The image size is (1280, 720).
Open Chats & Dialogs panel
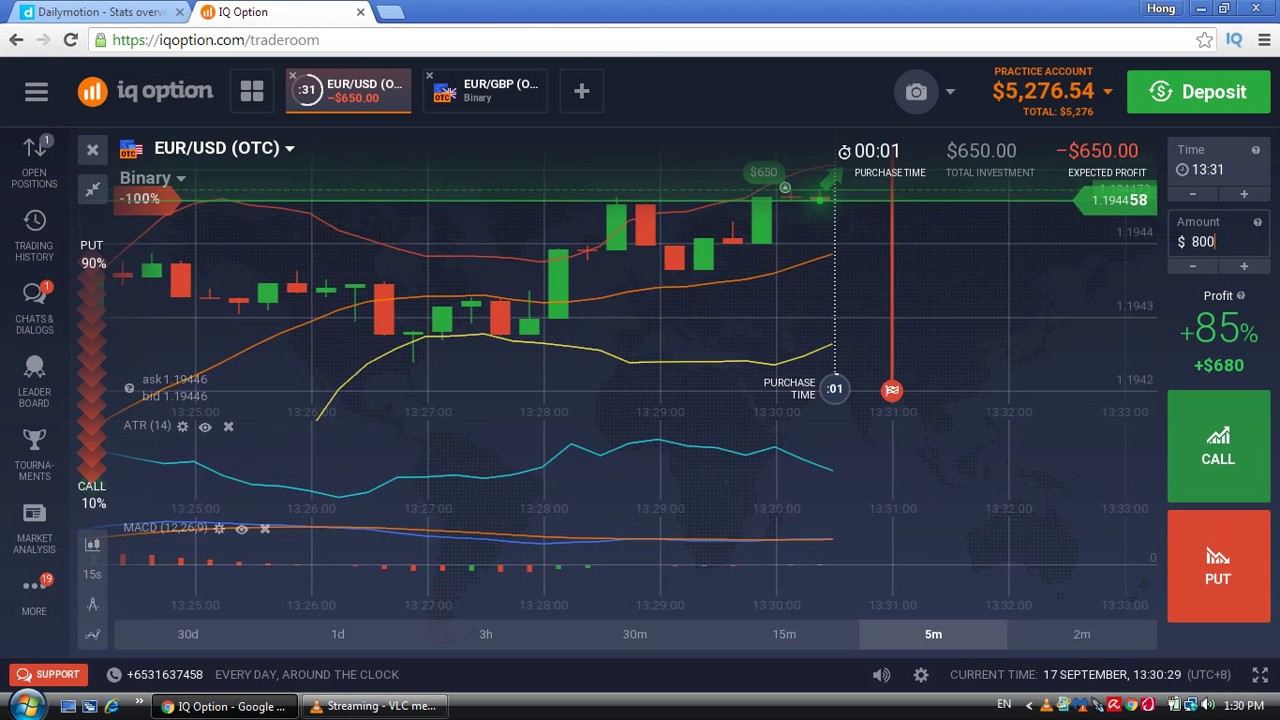(34, 308)
